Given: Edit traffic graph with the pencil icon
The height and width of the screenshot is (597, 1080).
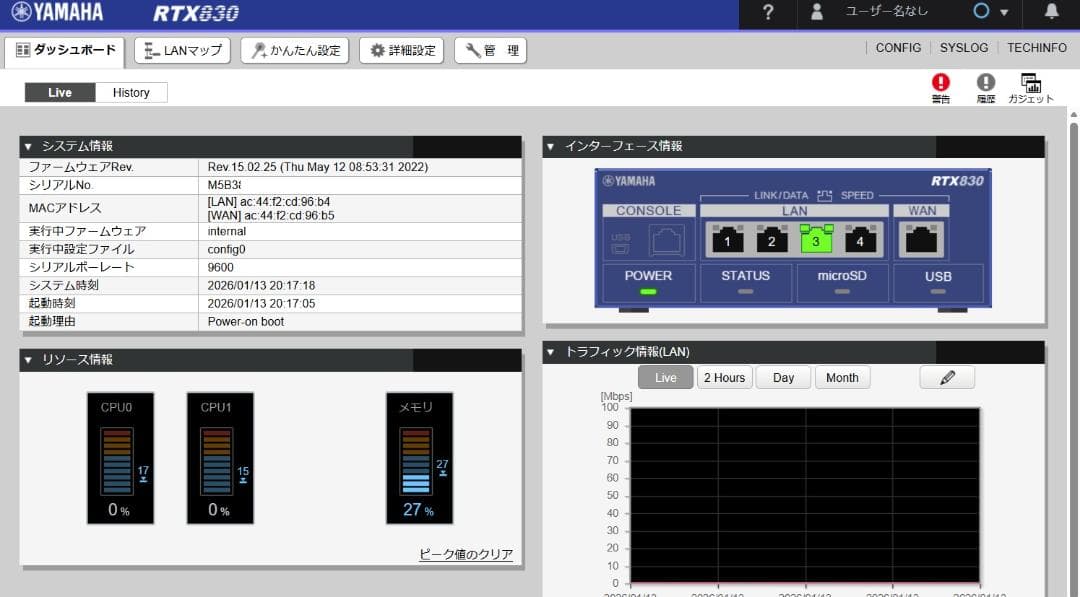Looking at the screenshot, I should 946,377.
